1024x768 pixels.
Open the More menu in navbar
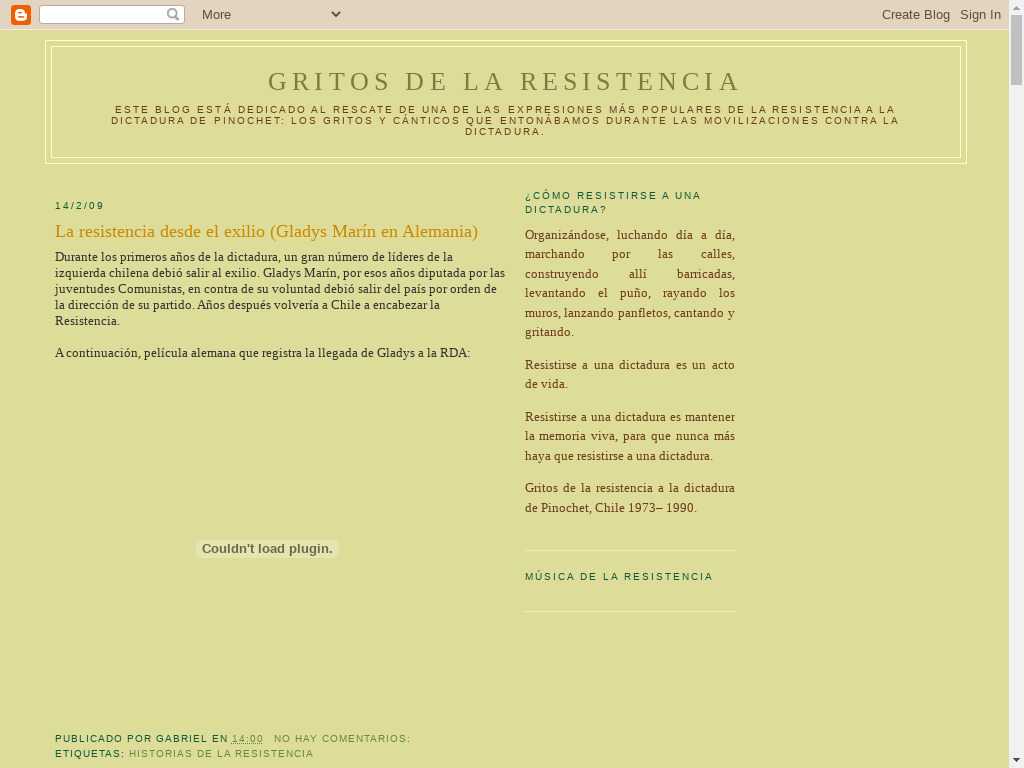216,14
